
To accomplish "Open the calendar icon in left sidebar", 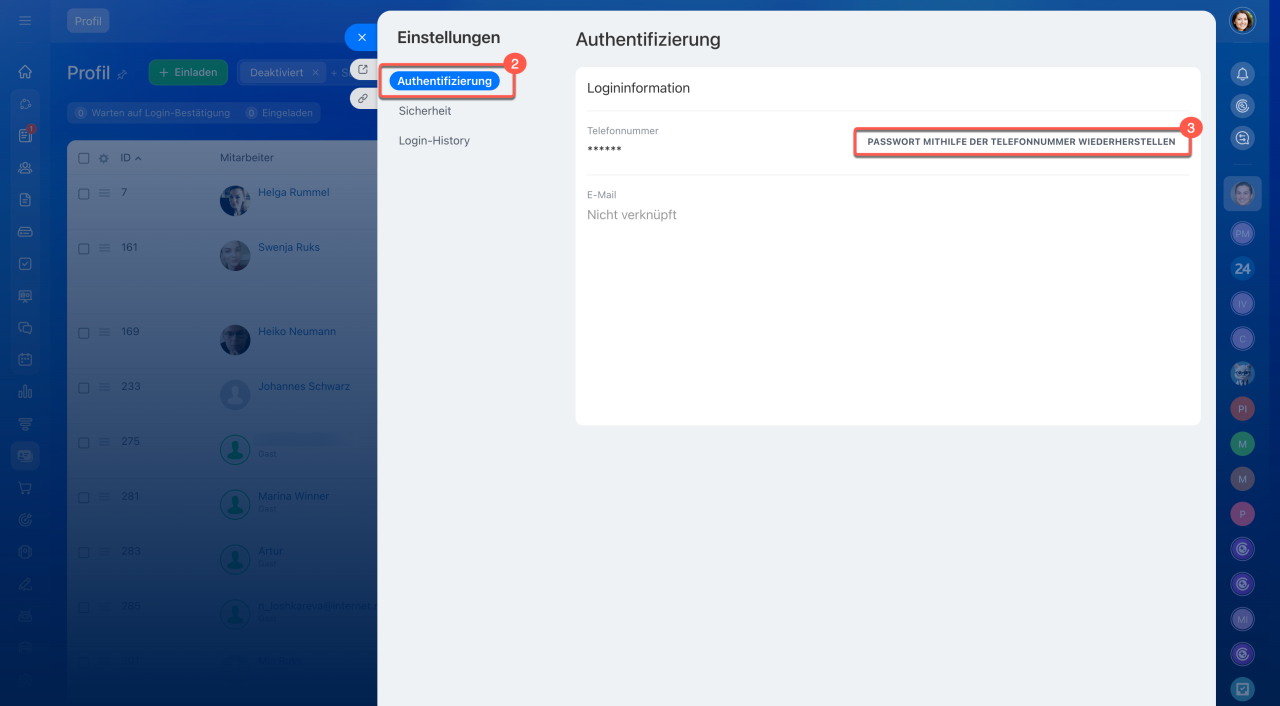I will tap(25, 359).
